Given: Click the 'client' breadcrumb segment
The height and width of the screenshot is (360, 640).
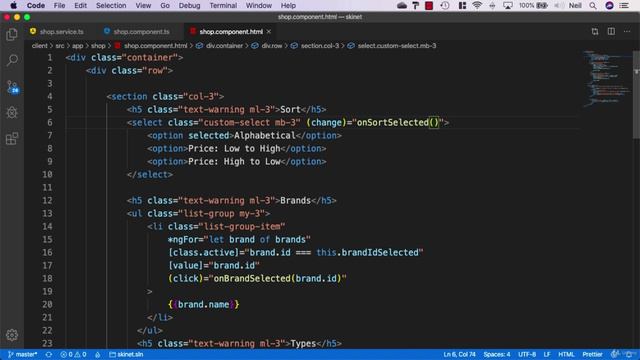Looking at the screenshot, I should [x=40, y=46].
